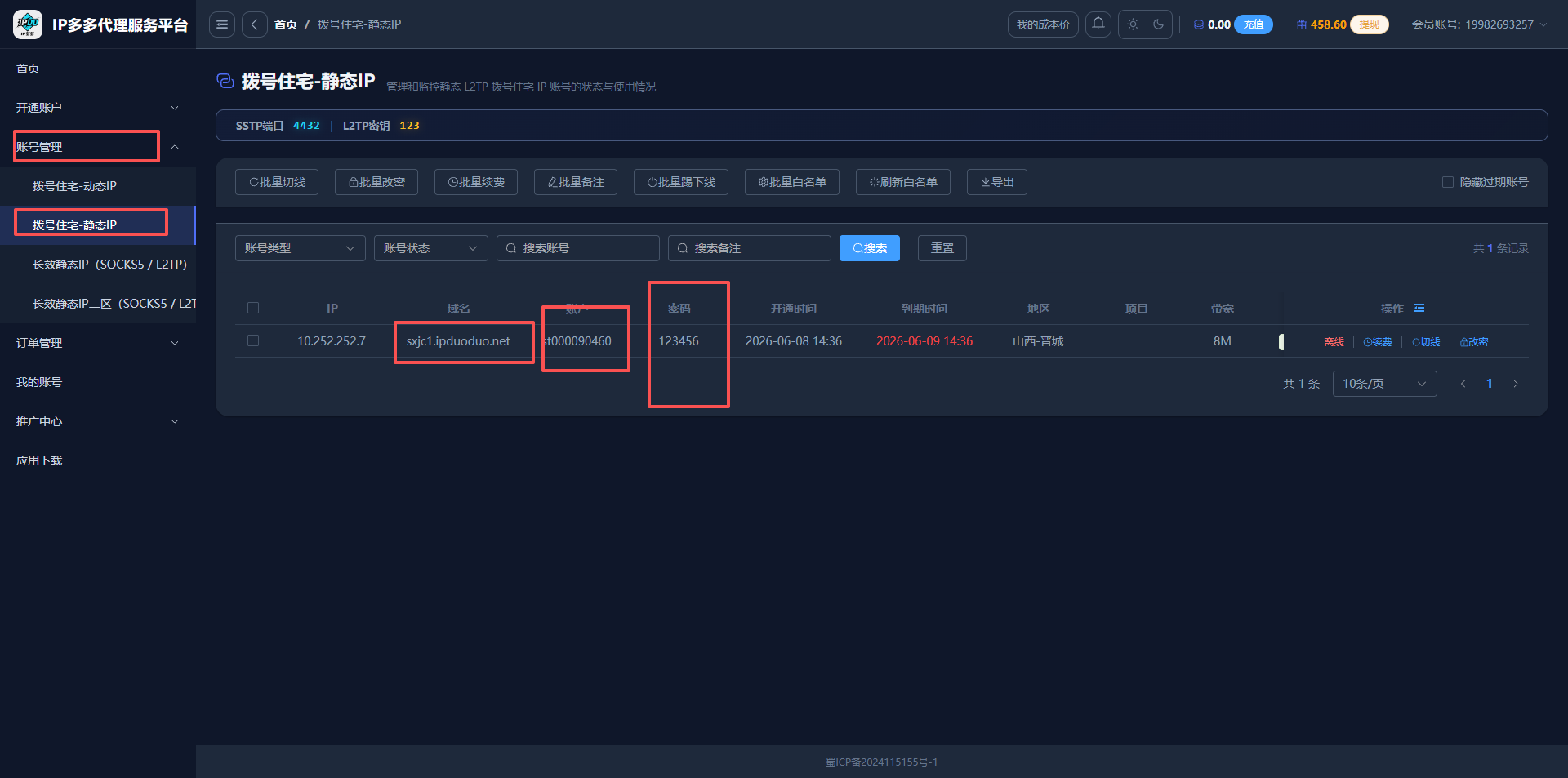Viewport: 1568px width, 778px height.
Task: Click the region cell 山西-晋城
Action: (x=1038, y=341)
